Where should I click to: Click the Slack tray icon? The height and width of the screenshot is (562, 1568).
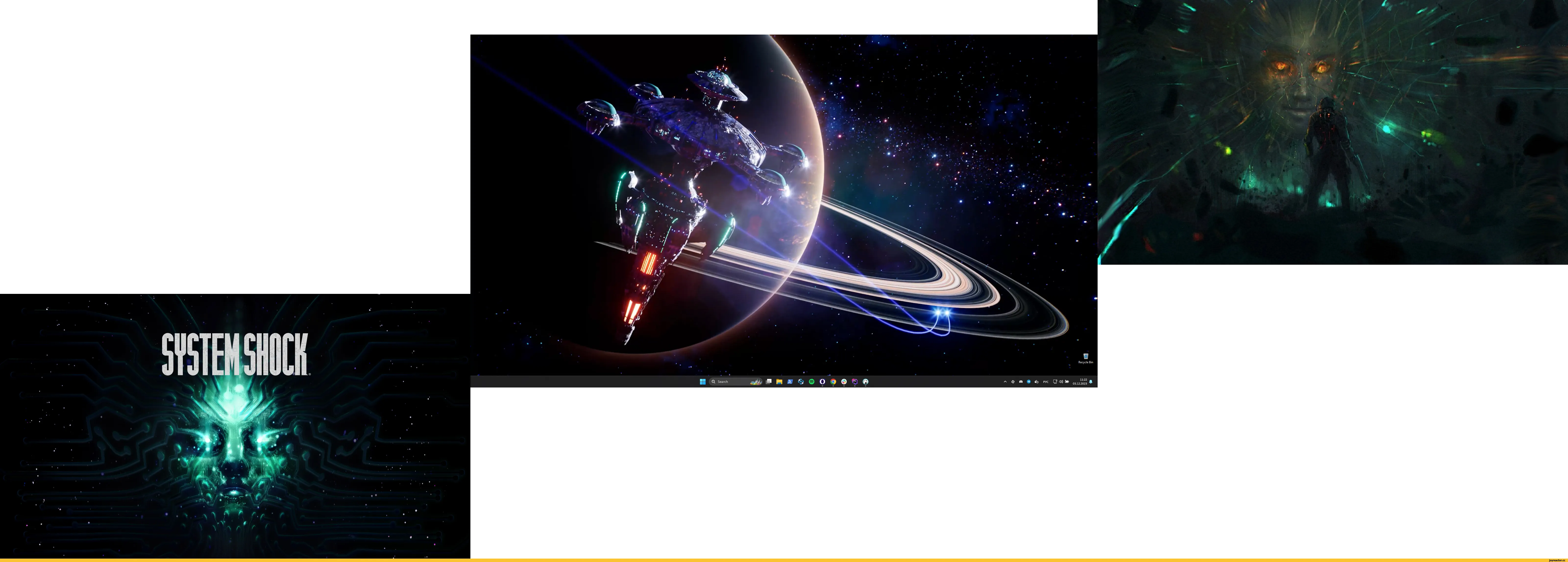[x=1013, y=382]
